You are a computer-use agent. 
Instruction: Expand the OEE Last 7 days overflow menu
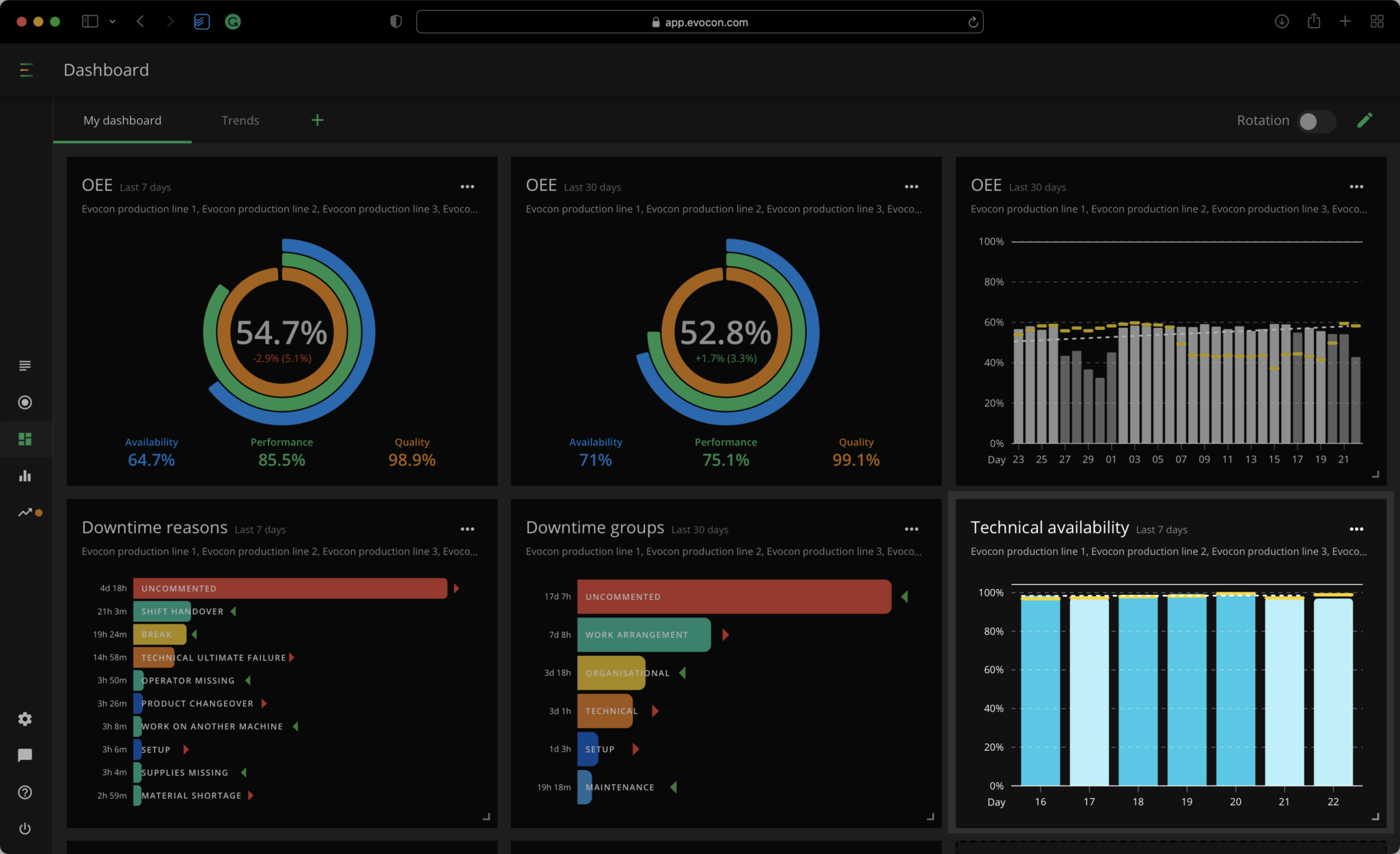(467, 187)
